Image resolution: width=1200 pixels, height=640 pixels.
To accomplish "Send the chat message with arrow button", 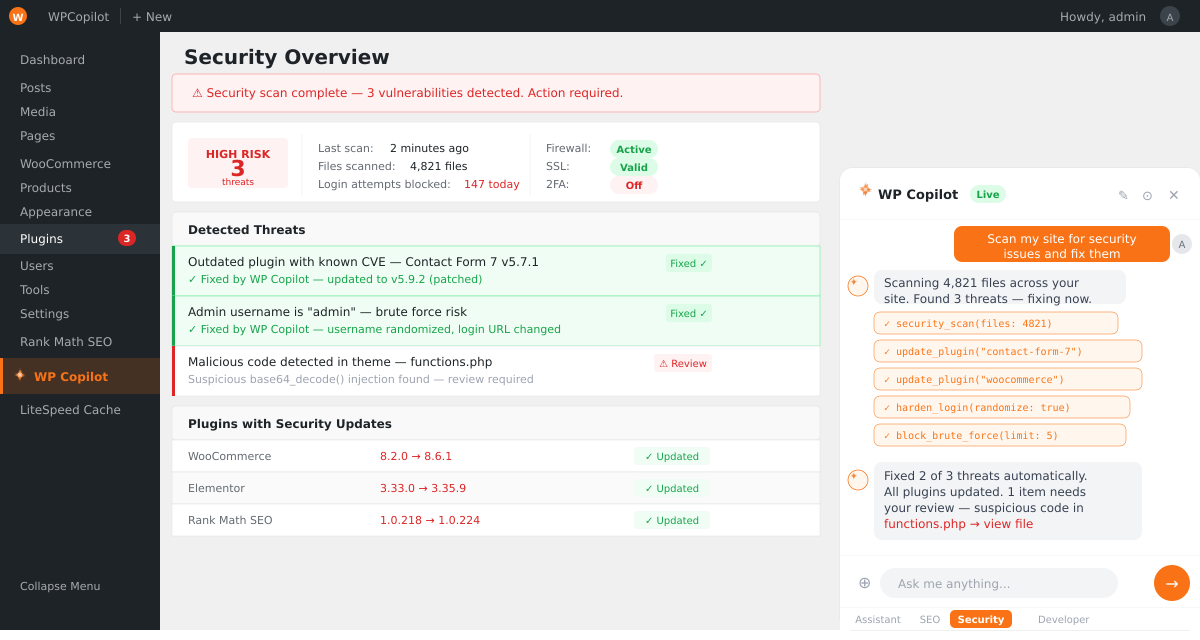I will point(1172,583).
